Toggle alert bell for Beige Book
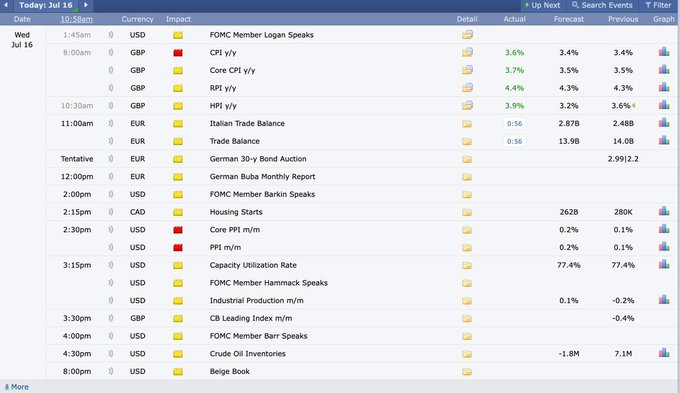Viewport: 680px width, 393px height. (x=111, y=371)
